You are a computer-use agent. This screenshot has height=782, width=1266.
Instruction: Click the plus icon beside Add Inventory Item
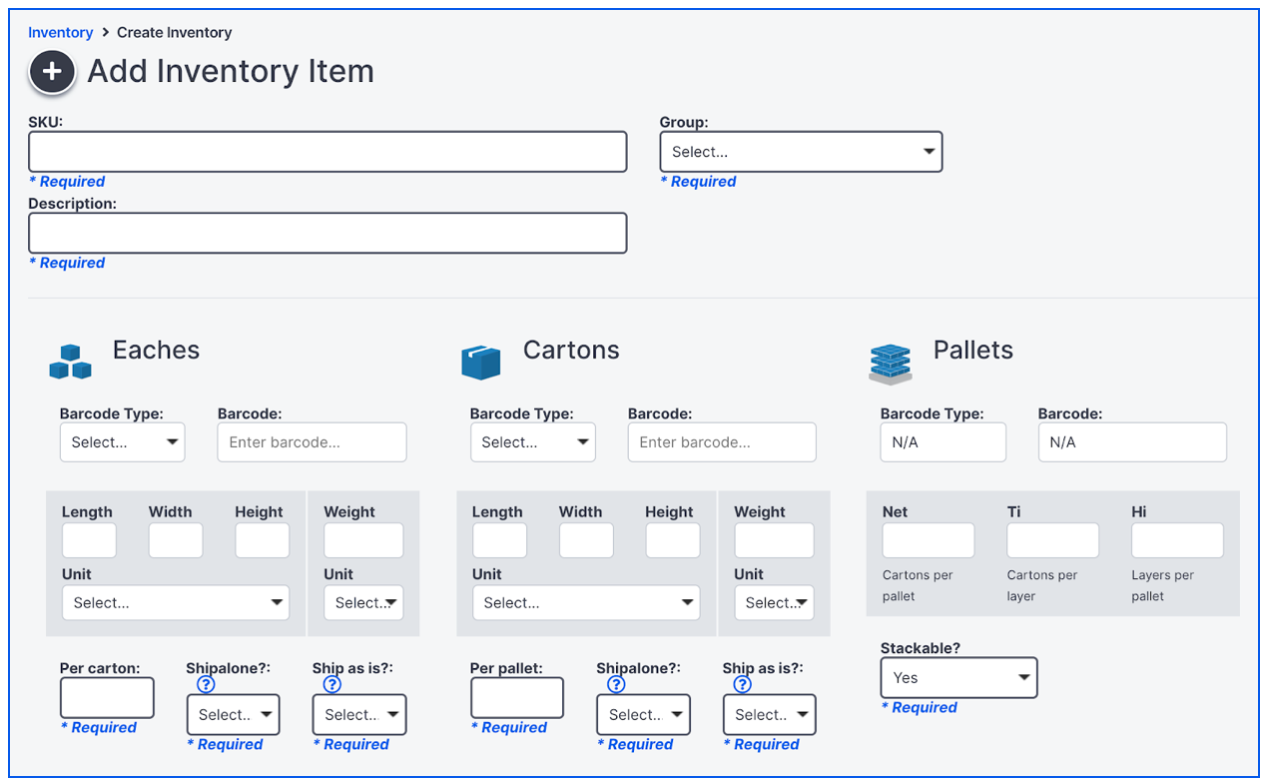click(x=51, y=71)
